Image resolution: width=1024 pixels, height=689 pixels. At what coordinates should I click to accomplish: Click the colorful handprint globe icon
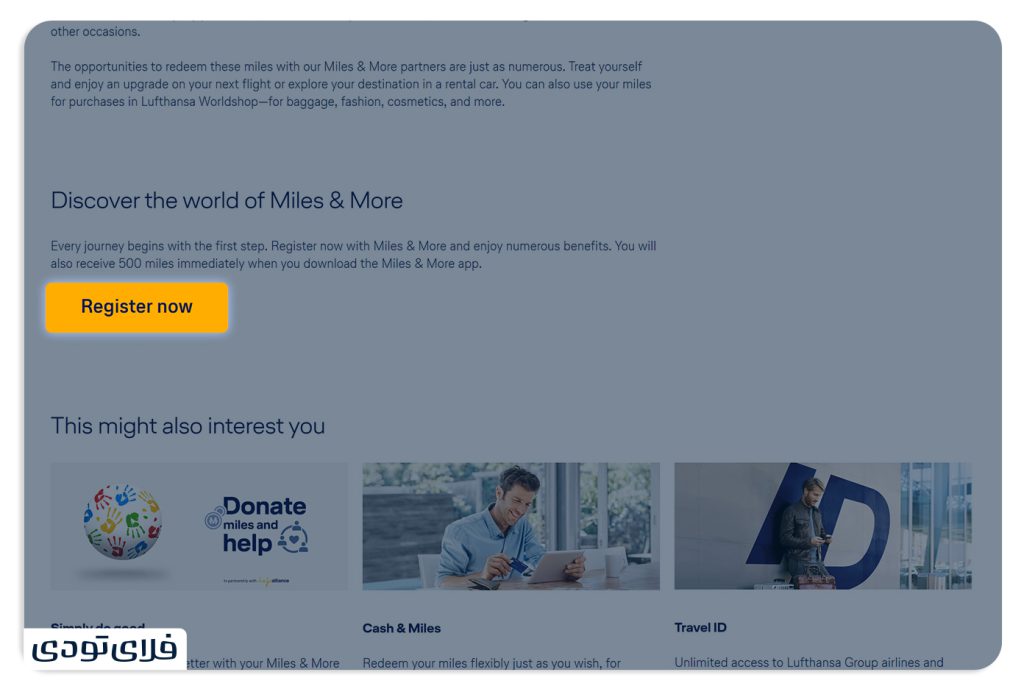pyautogui.click(x=122, y=521)
